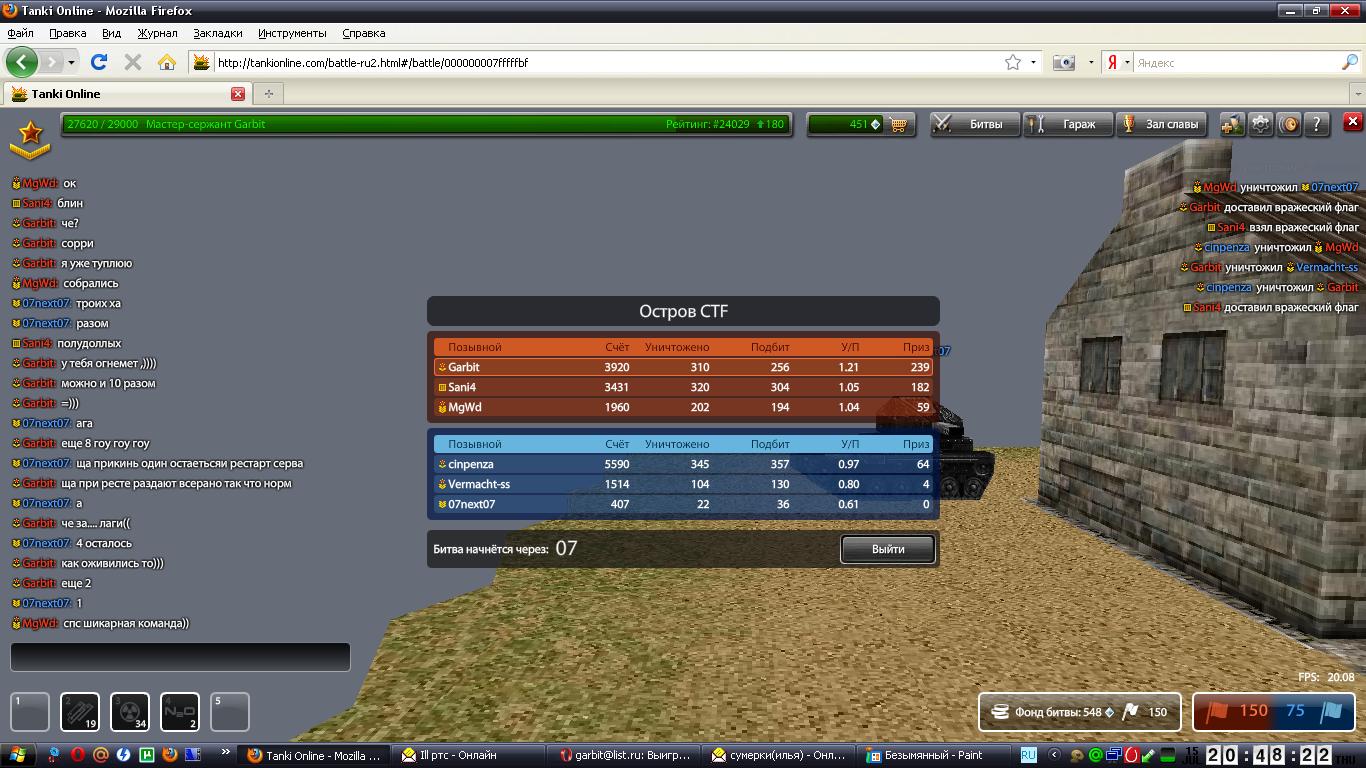1366x768 pixels.
Task: Click the chat message input field
Action: point(180,657)
